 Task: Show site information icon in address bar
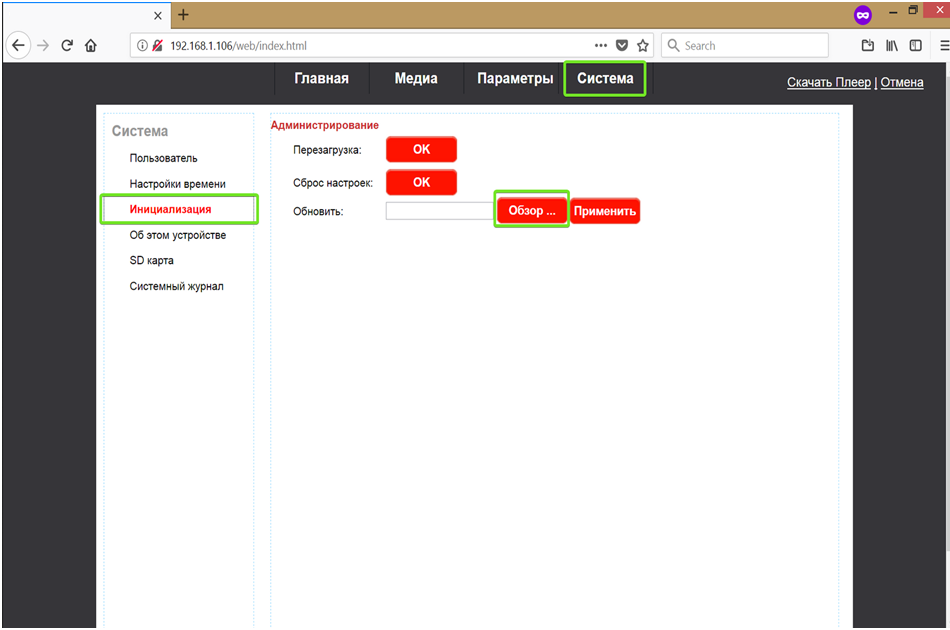coord(142,45)
